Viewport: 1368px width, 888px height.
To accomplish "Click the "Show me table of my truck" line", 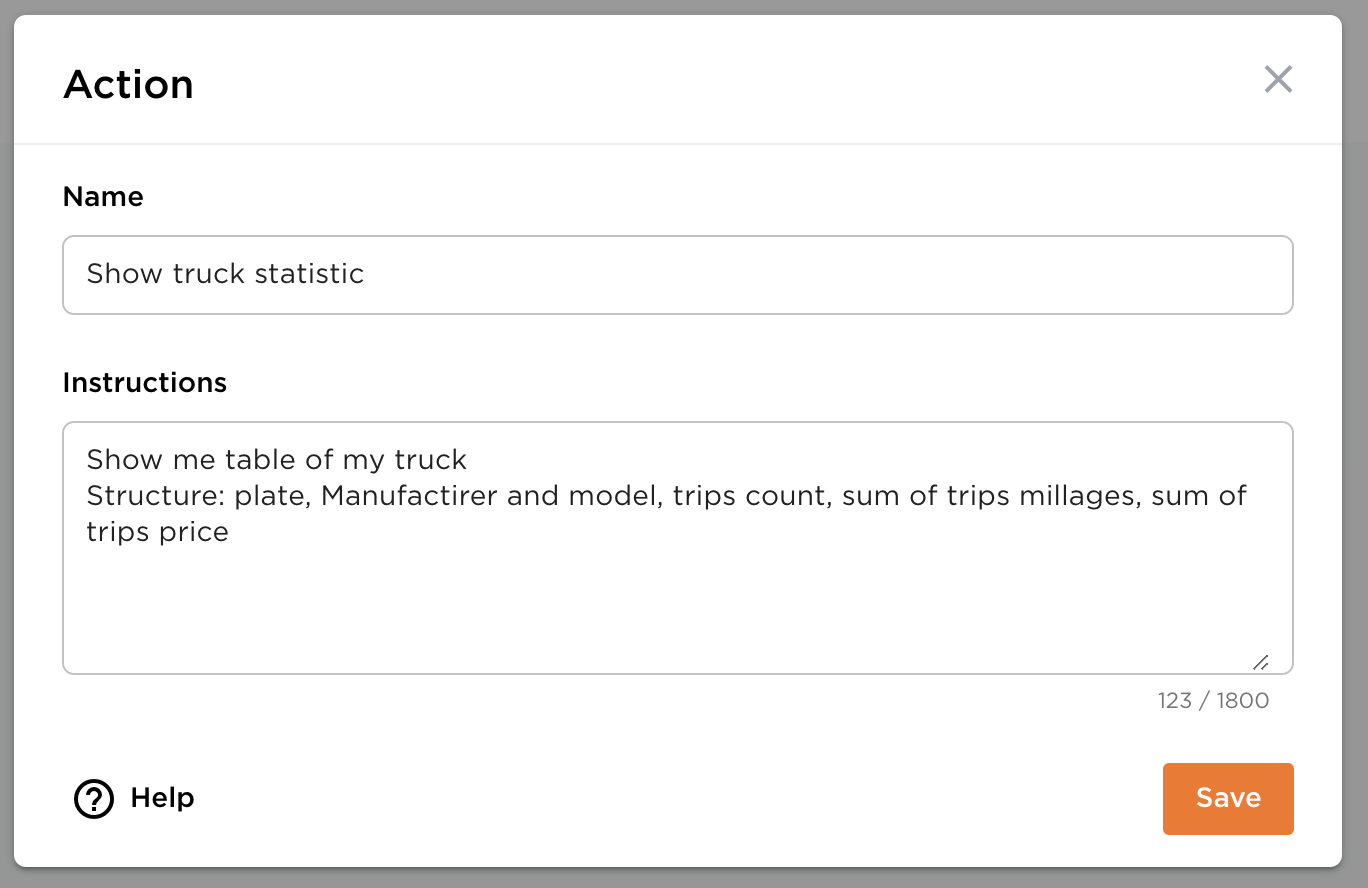I will [276, 460].
